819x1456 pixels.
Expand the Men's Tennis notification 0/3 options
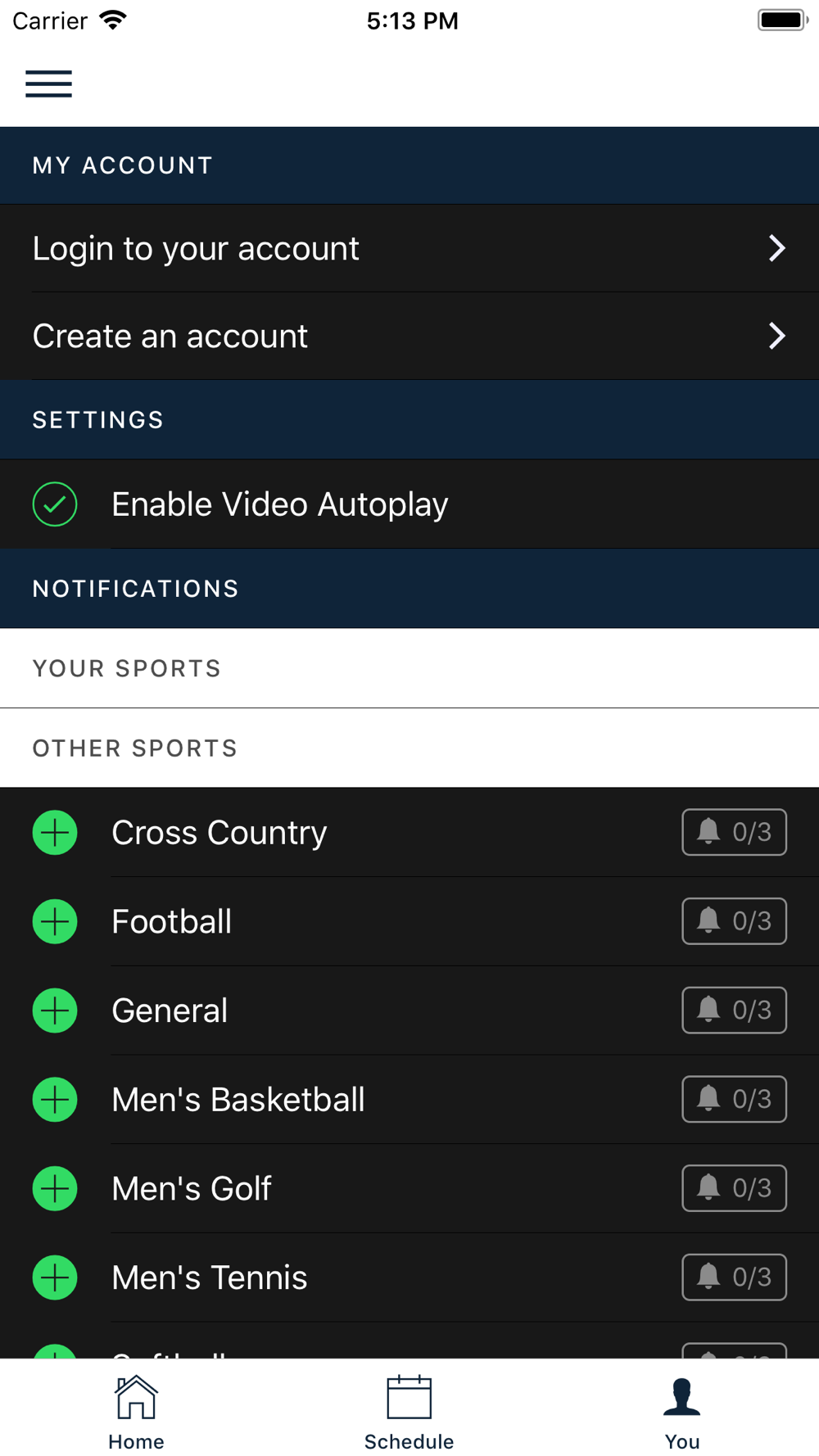point(734,1277)
